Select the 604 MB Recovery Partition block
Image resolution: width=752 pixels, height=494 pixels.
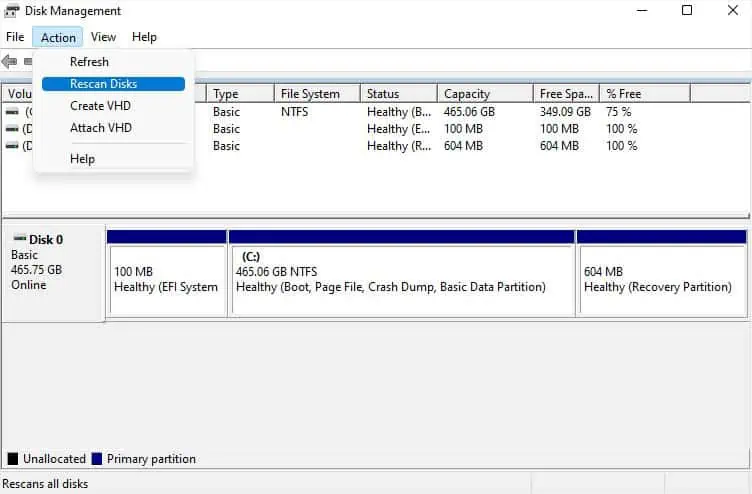[661, 279]
